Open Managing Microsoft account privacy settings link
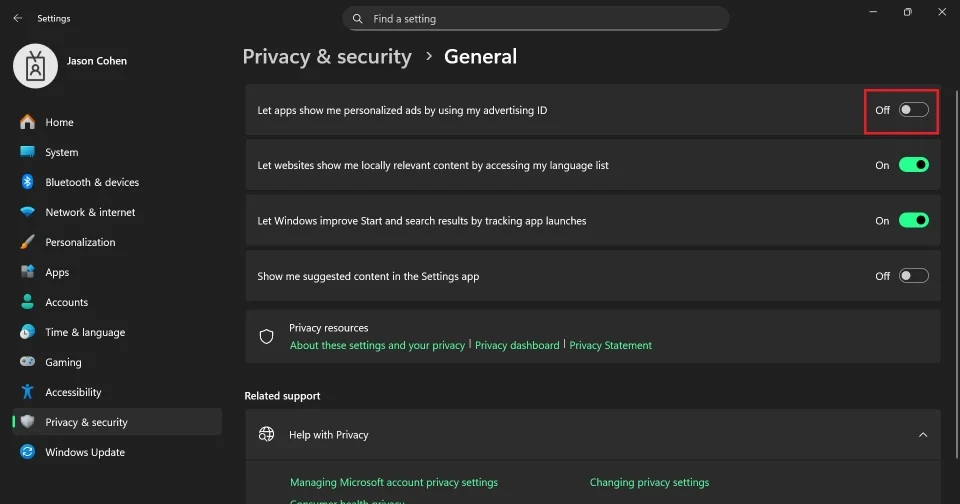Screen dimensions: 960x504 click(x=393, y=482)
